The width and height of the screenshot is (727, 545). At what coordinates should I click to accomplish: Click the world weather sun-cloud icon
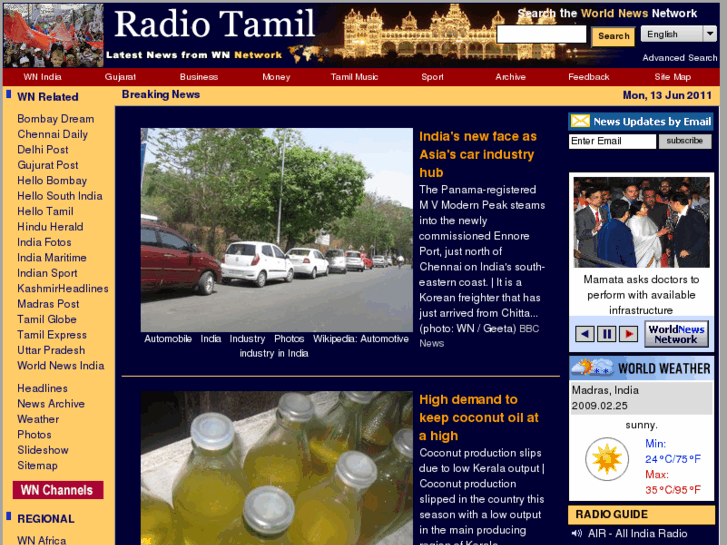pyautogui.click(x=593, y=368)
